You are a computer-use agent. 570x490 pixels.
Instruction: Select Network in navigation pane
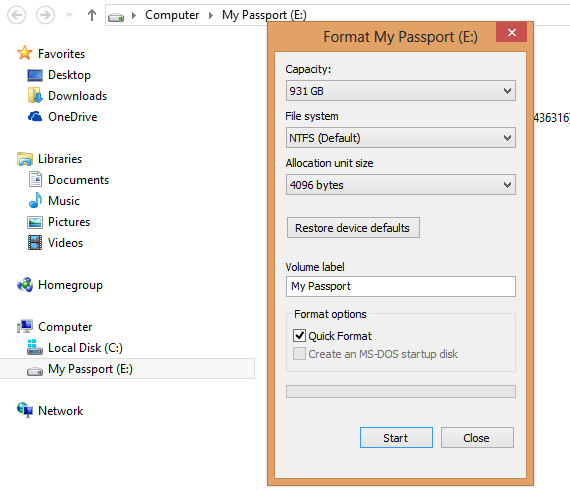61,411
